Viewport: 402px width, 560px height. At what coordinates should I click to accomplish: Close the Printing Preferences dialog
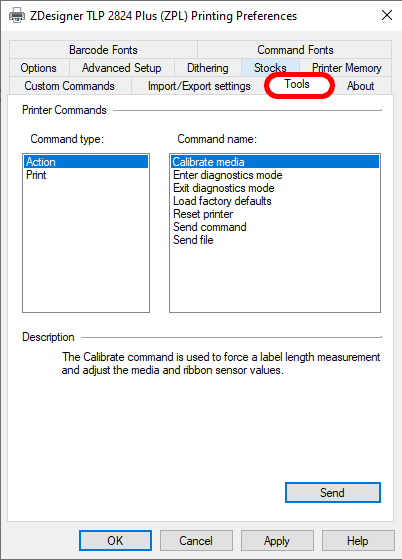click(x=387, y=15)
